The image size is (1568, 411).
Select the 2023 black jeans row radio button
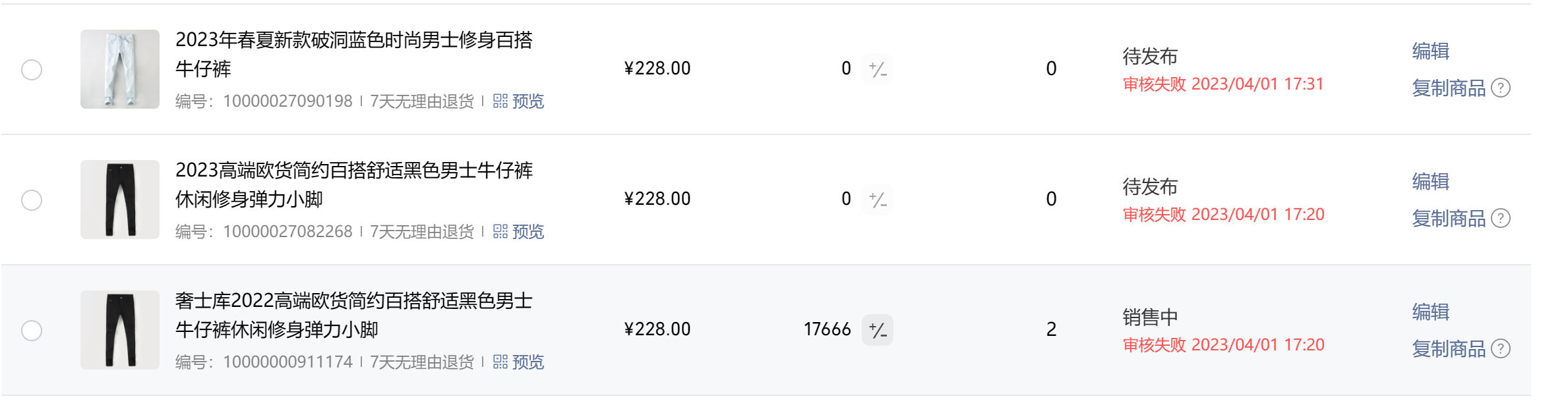point(32,200)
